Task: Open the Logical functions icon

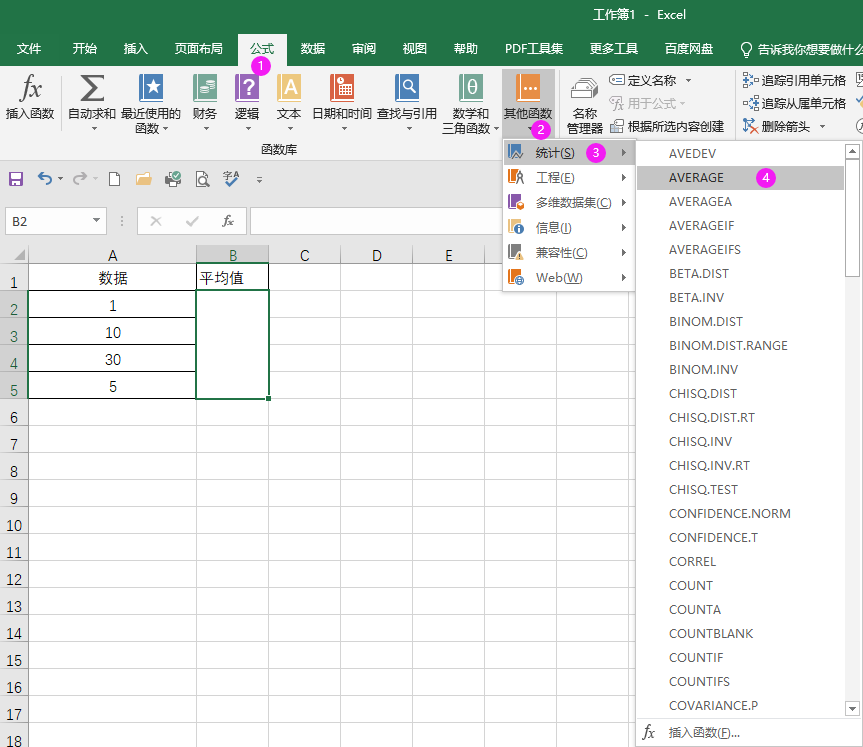Action: click(247, 88)
